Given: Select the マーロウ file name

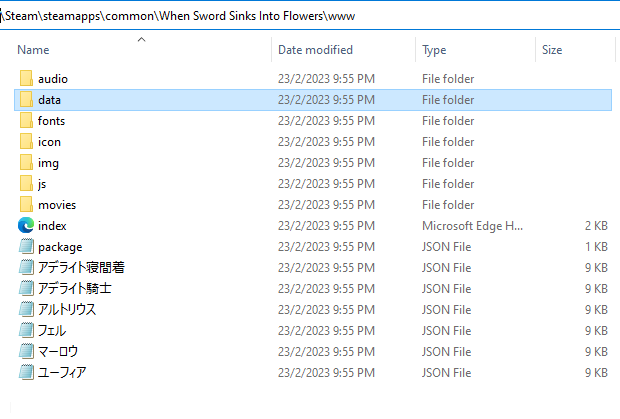Looking at the screenshot, I should click(x=58, y=351).
